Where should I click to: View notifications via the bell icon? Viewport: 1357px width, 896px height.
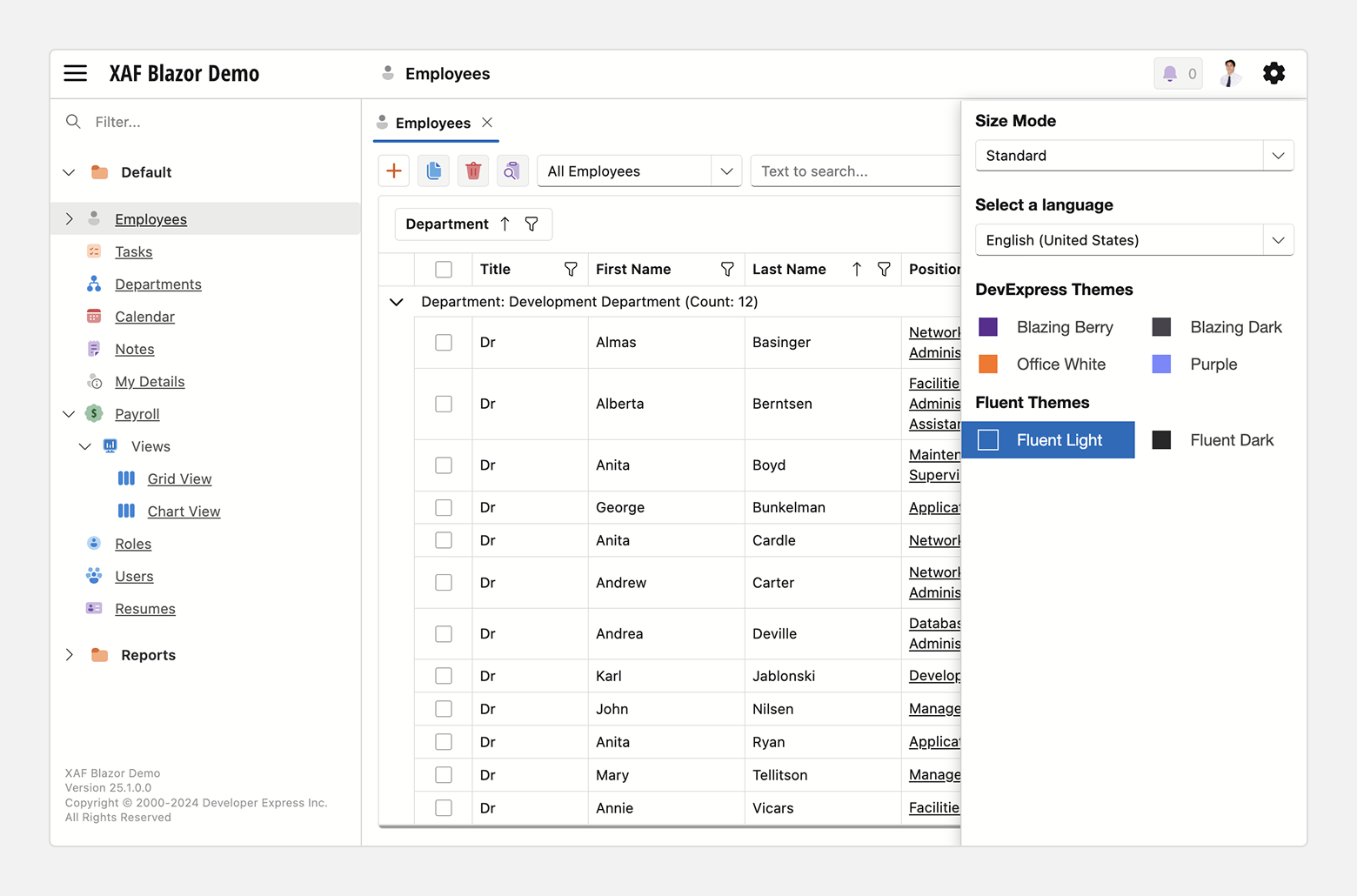(x=1172, y=73)
